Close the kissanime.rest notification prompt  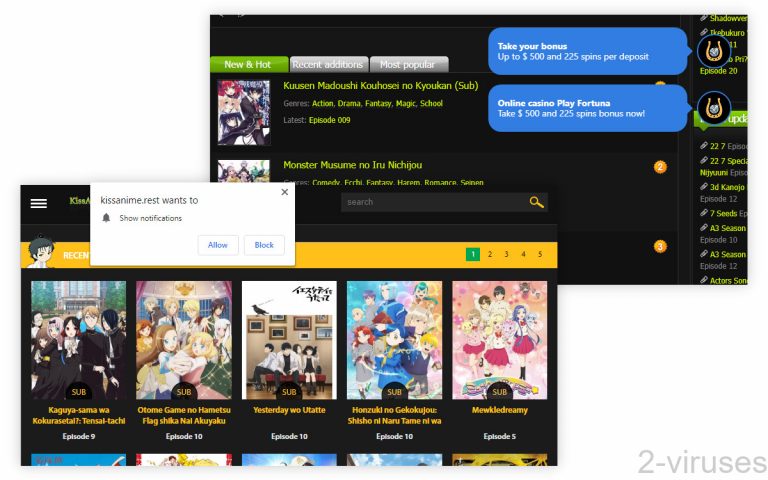(x=285, y=192)
